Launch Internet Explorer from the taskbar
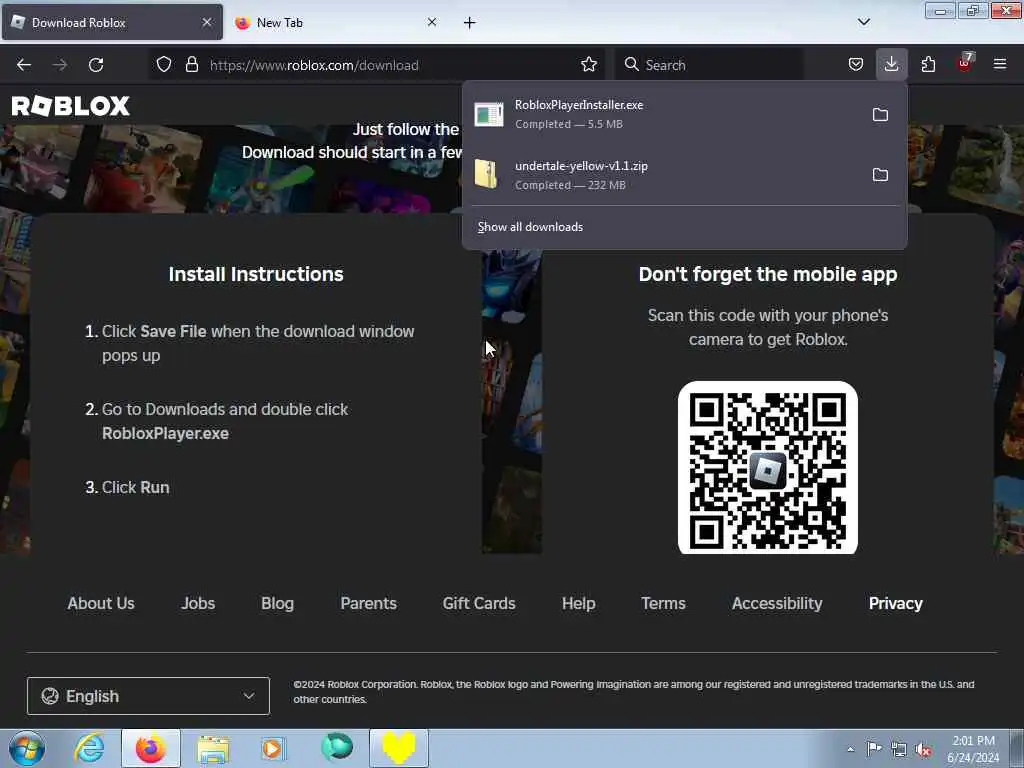This screenshot has width=1024, height=768. click(x=89, y=748)
